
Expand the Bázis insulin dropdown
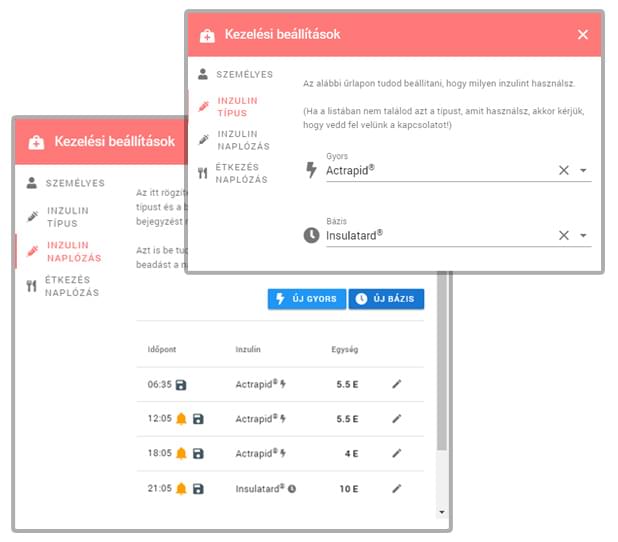pos(583,236)
